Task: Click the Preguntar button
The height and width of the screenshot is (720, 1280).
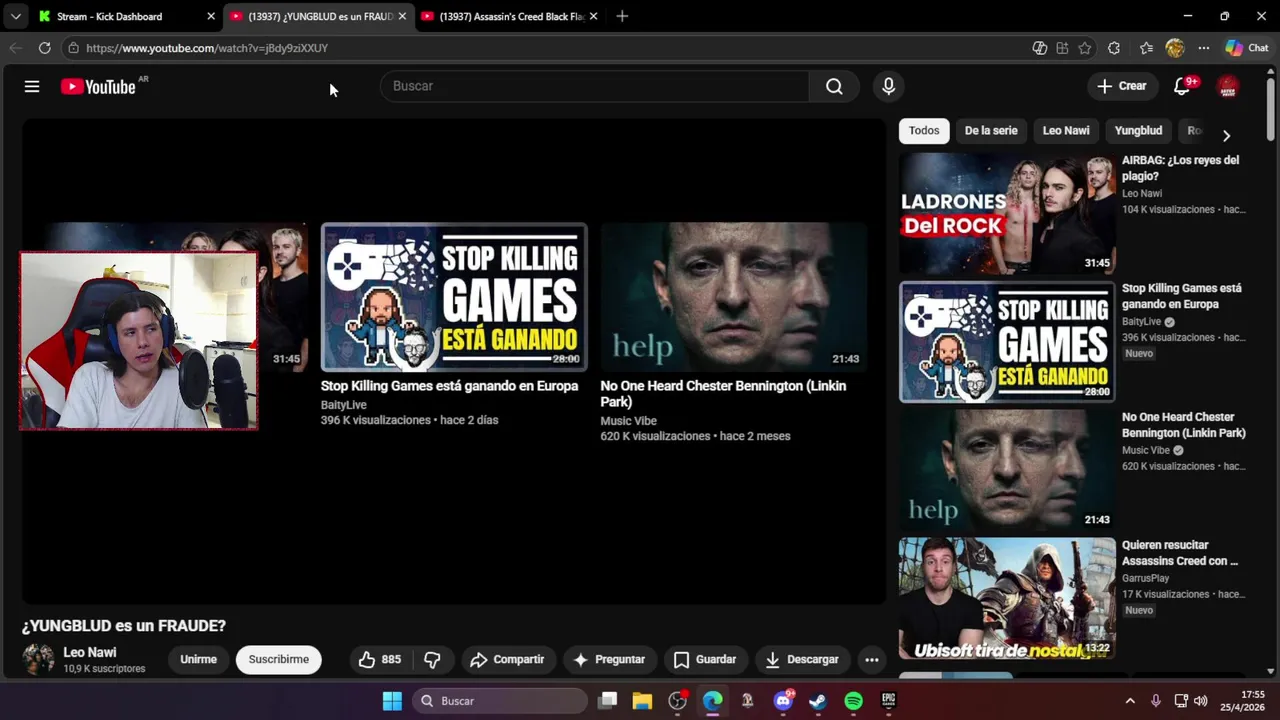Action: tap(609, 659)
